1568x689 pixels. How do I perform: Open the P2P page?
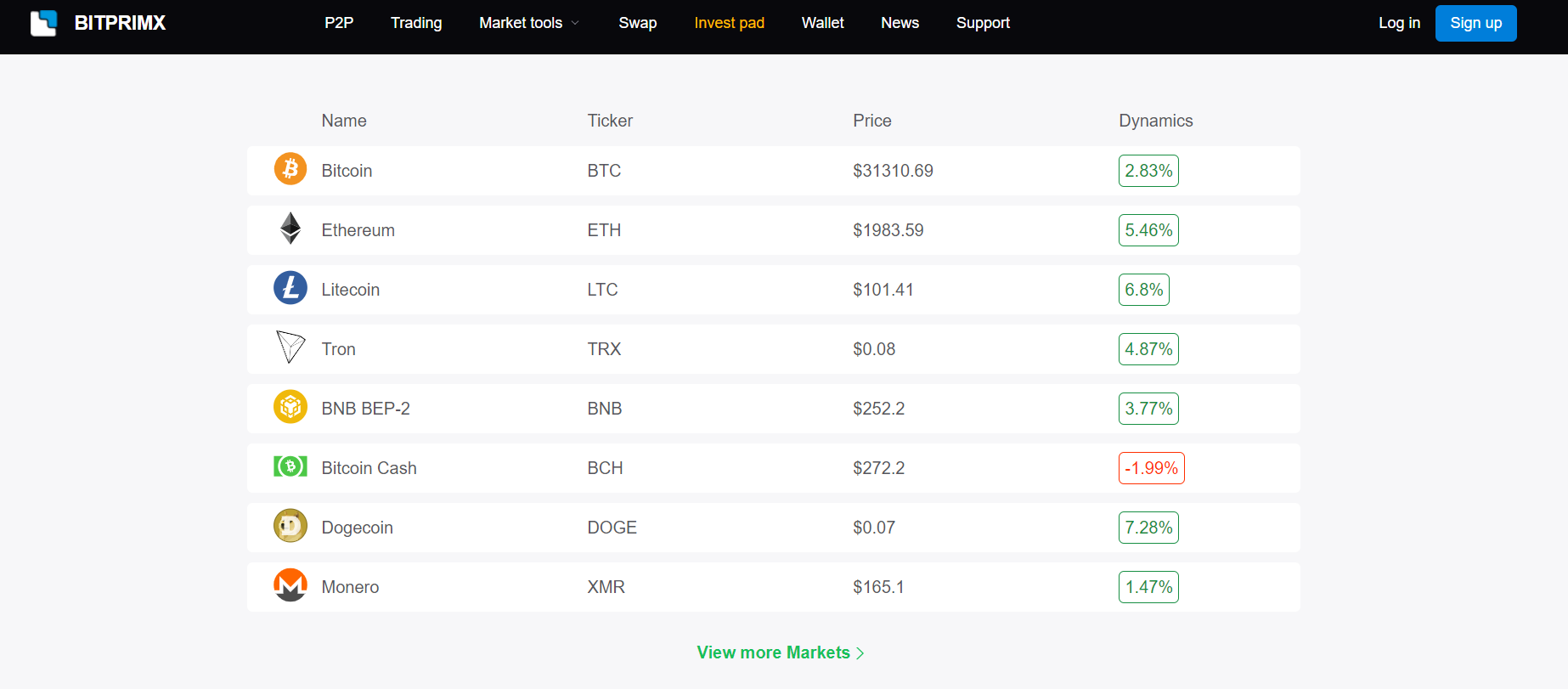pyautogui.click(x=338, y=23)
